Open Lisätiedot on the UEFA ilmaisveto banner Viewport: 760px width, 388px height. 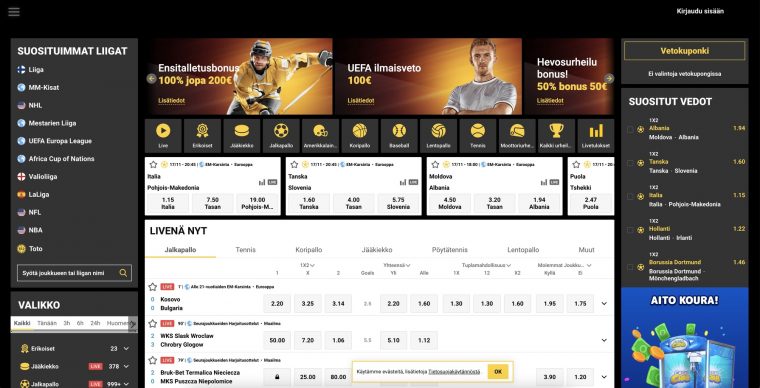coord(361,101)
